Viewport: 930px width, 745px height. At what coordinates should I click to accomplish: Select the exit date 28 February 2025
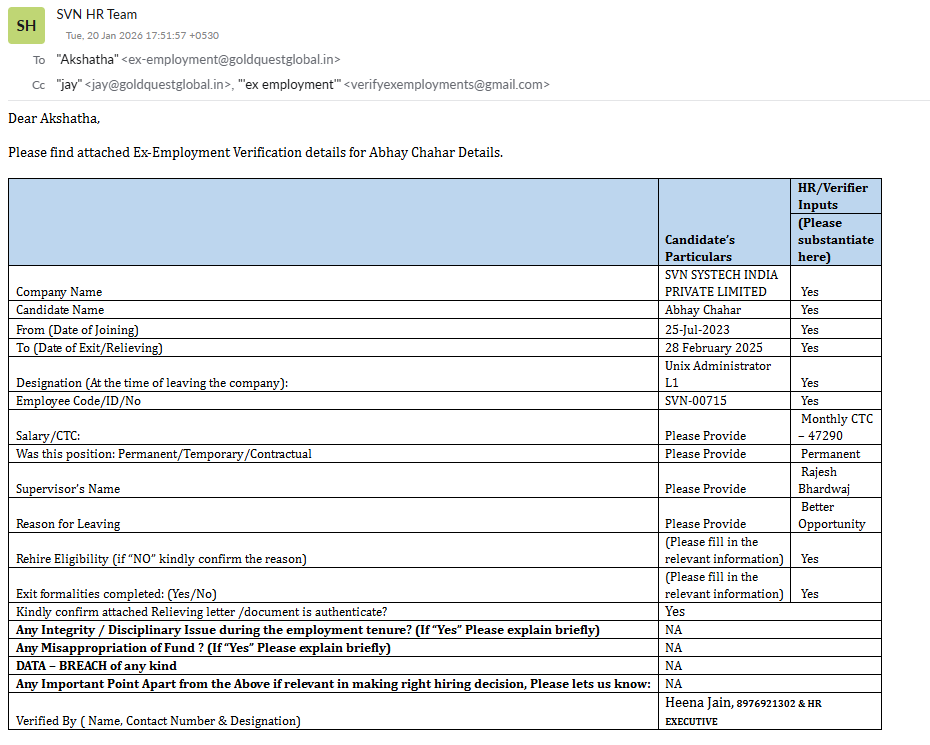tap(713, 348)
